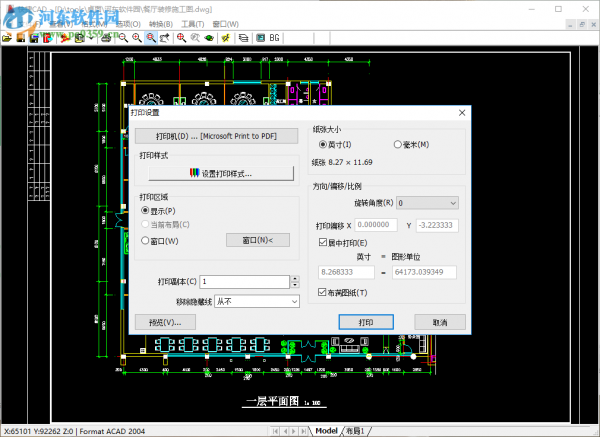Click the zoom in magnifier icon
The width and height of the screenshot is (600, 437).
tap(137, 38)
